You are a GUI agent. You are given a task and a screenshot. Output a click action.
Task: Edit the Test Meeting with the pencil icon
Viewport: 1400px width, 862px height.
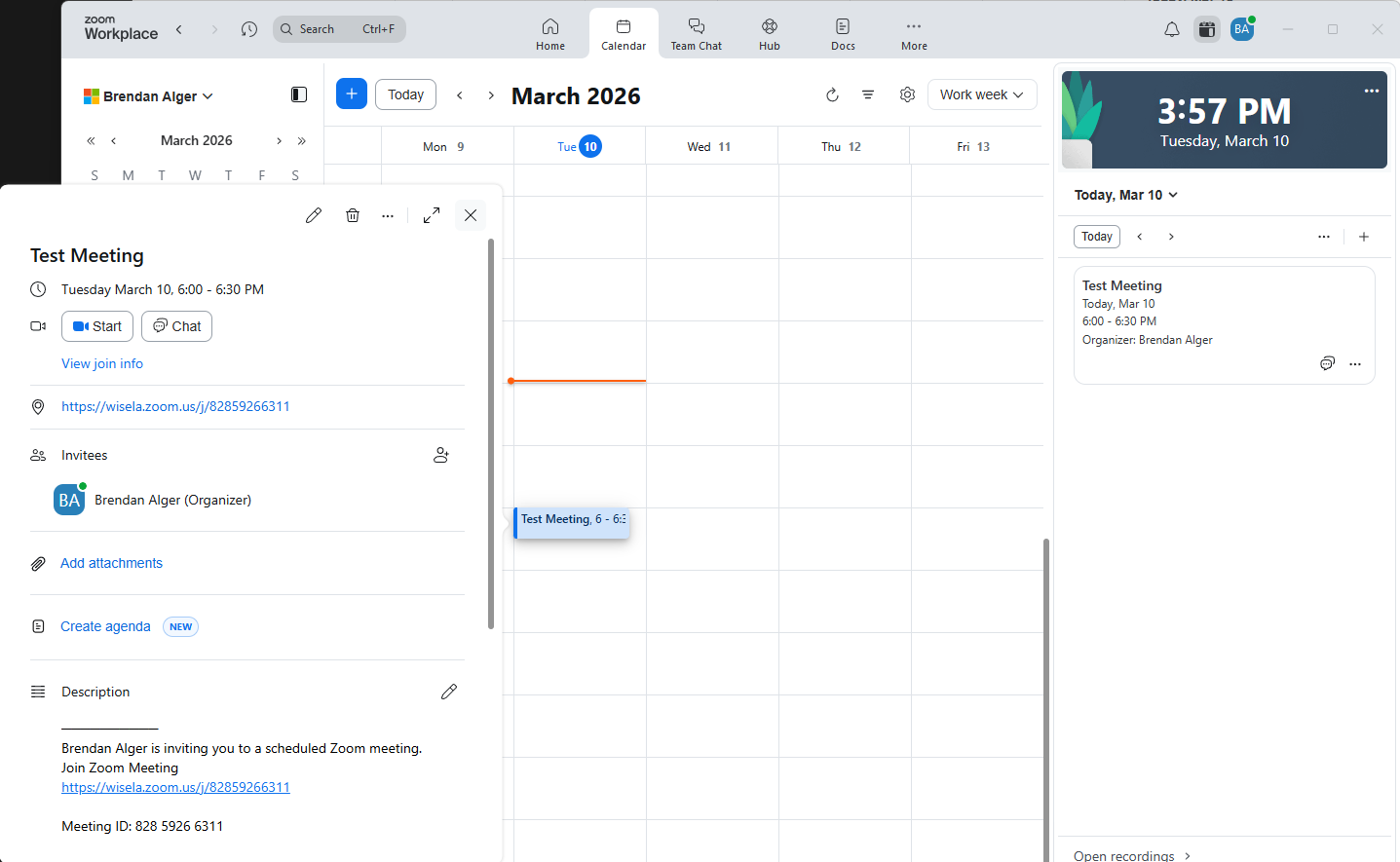(x=313, y=214)
